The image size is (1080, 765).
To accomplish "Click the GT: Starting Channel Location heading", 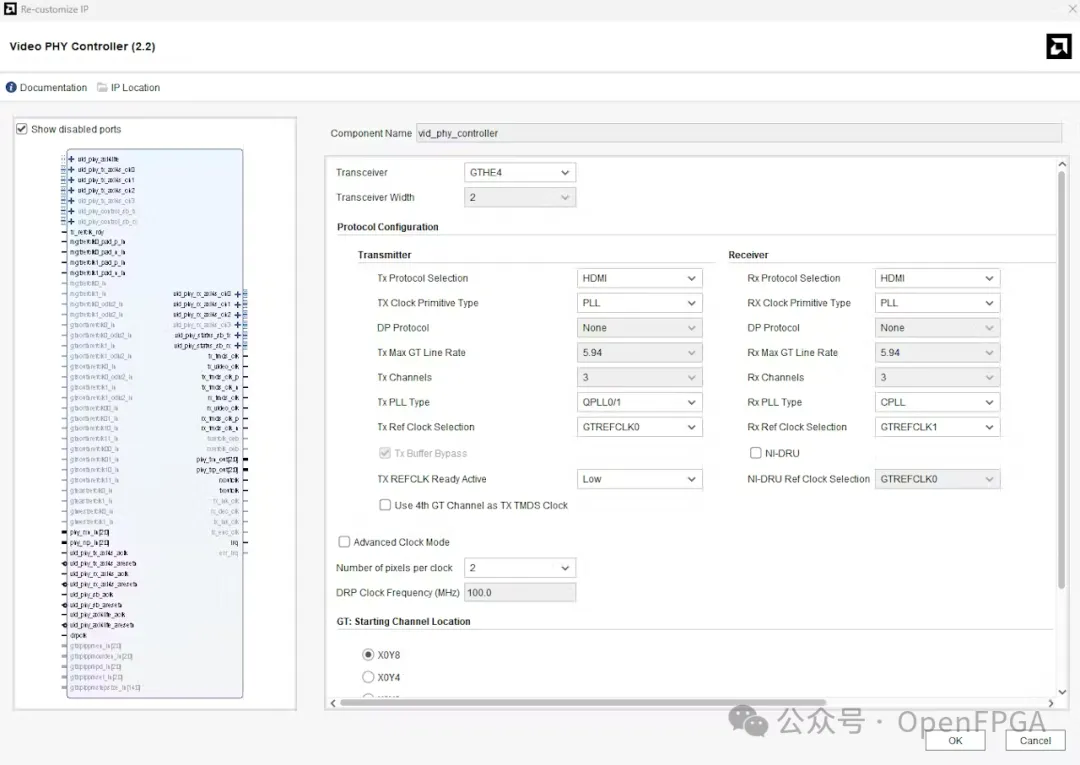I will coord(404,621).
